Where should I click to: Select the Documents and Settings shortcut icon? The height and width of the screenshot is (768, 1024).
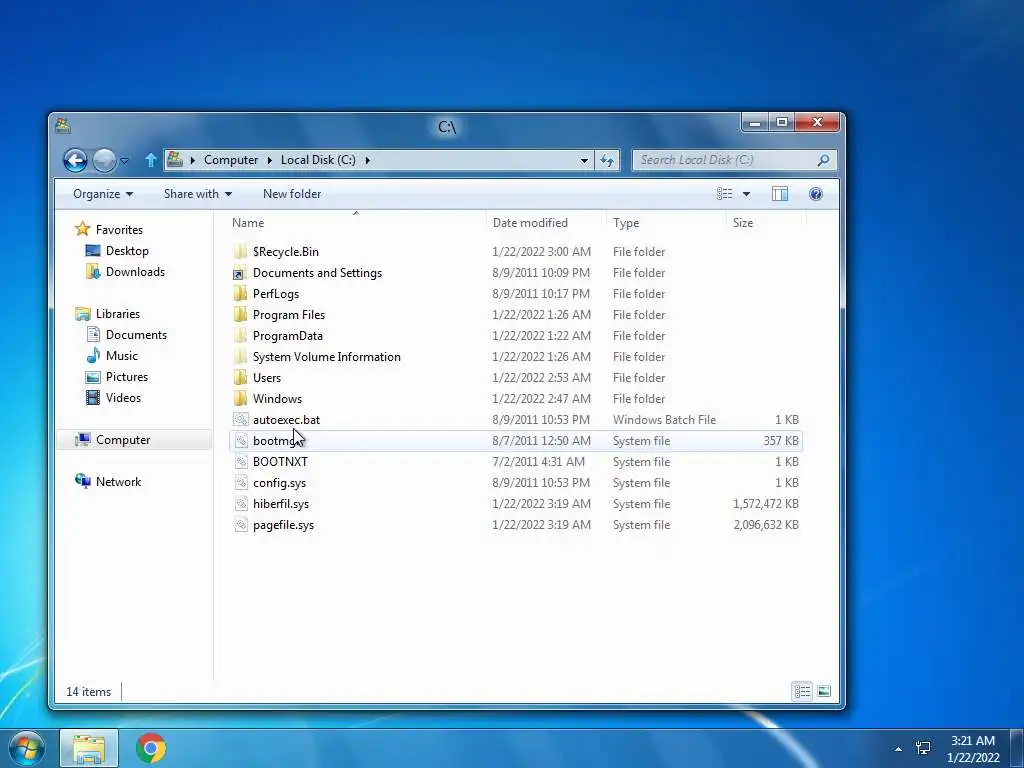[240, 273]
